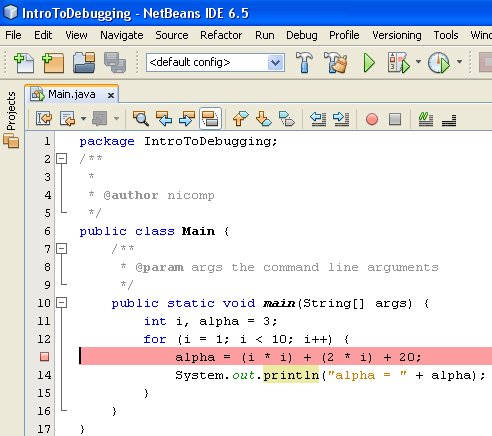The height and width of the screenshot is (436, 492).
Task: Open the Refactor menu
Action: (x=221, y=35)
